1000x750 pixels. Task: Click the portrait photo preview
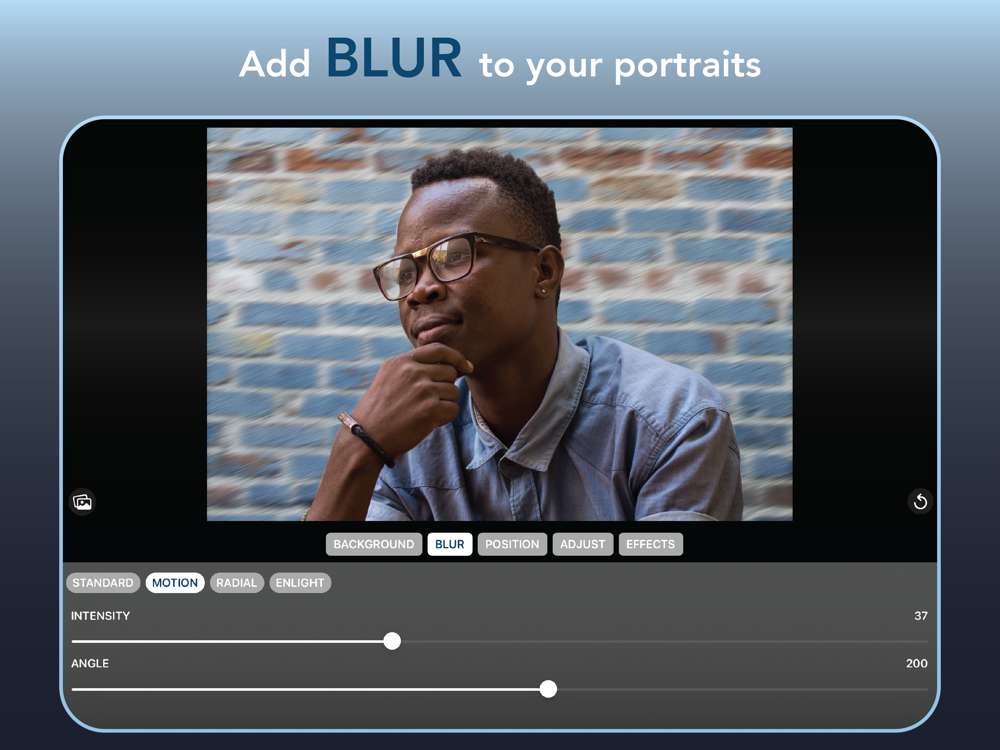click(500, 324)
